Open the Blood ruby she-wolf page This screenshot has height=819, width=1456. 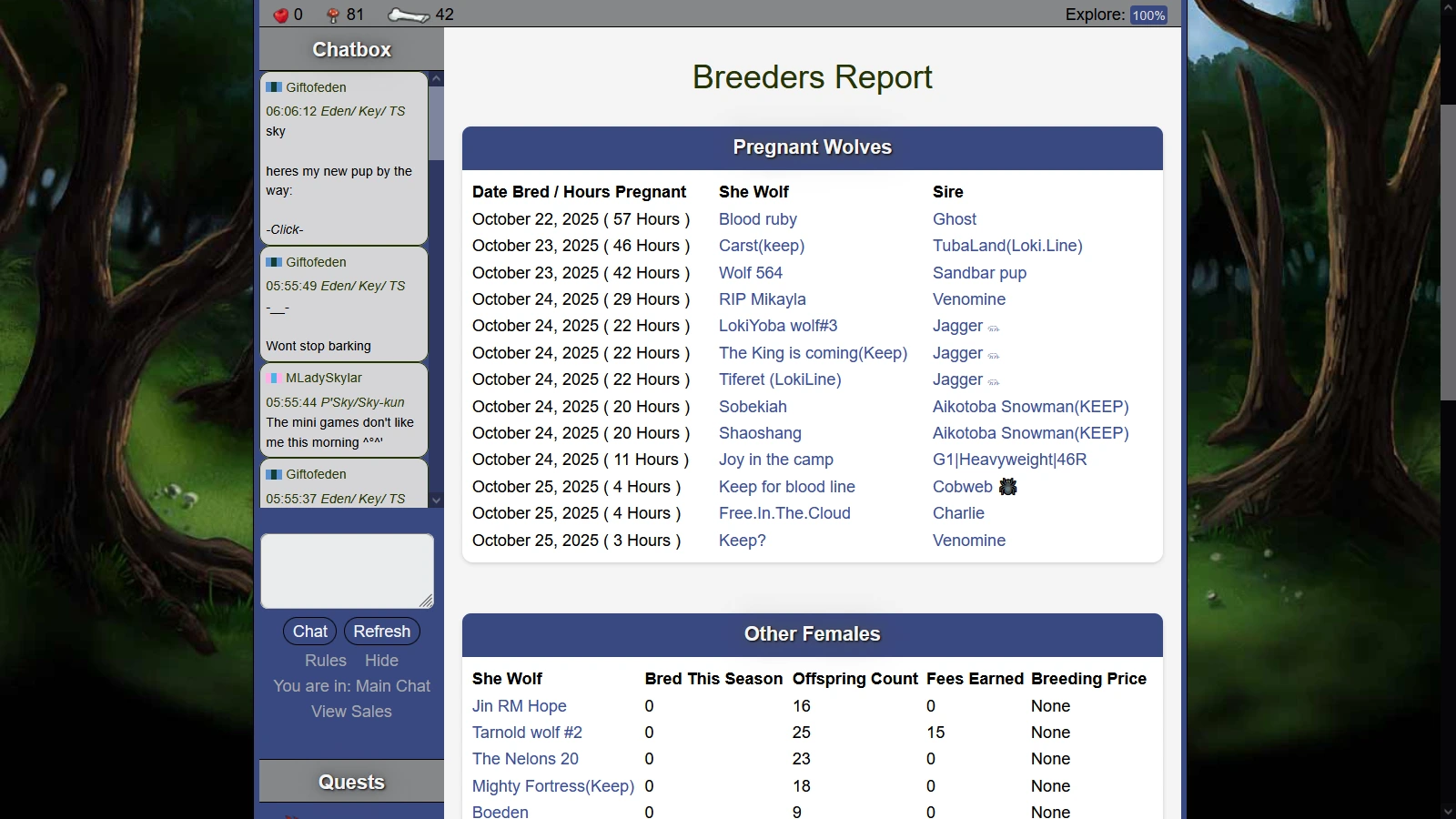tap(757, 219)
